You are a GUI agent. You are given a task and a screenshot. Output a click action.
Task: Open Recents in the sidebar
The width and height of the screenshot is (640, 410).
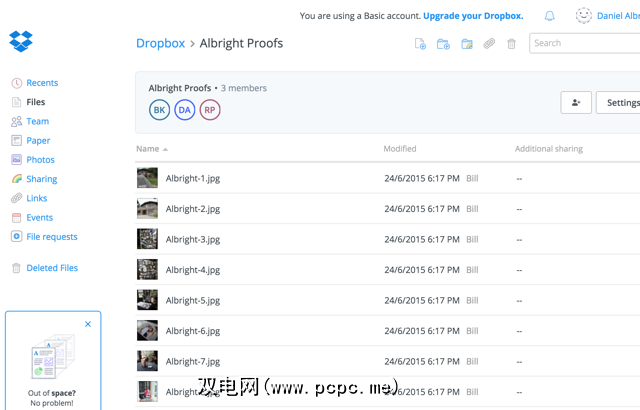click(42, 83)
